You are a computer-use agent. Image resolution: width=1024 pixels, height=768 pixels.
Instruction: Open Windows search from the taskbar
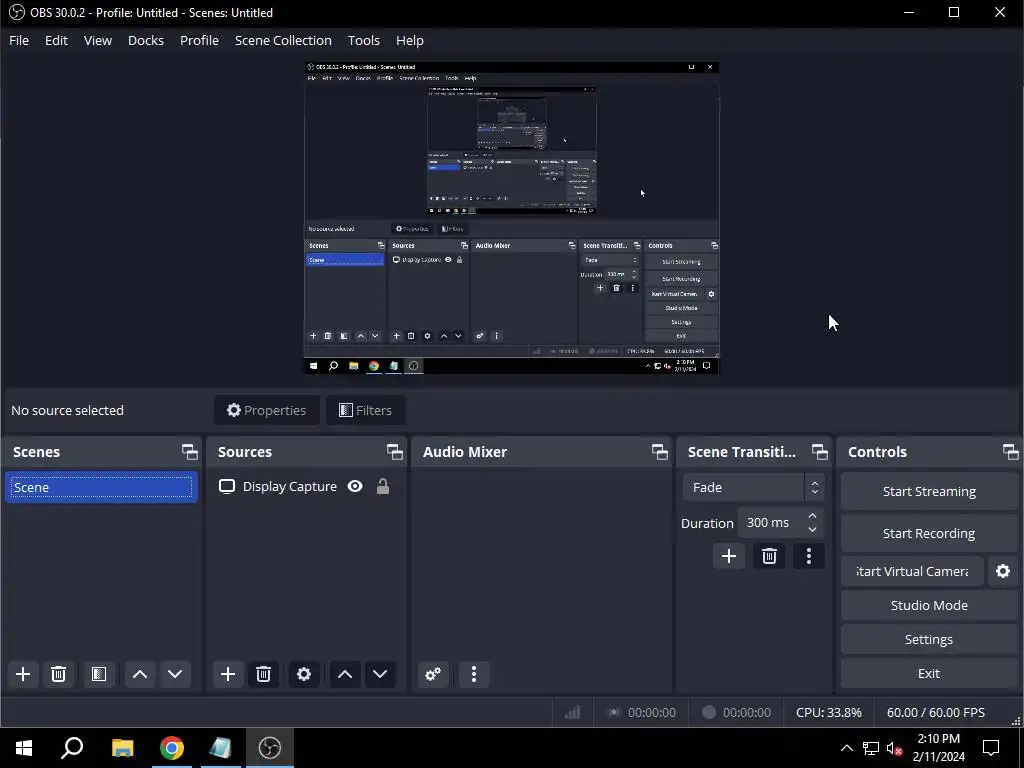(x=72, y=748)
